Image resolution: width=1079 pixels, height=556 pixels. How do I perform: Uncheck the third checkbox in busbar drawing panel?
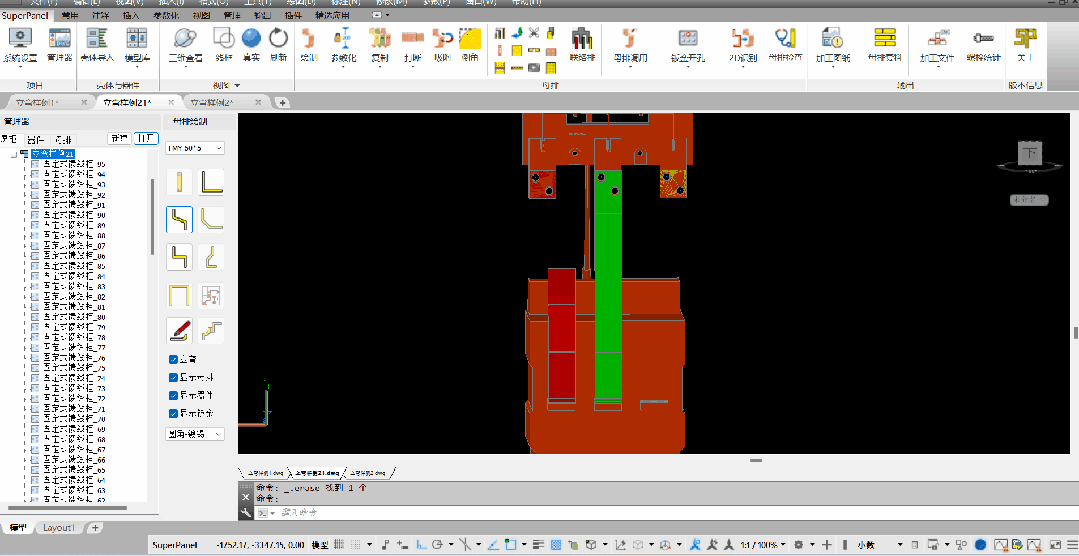[x=173, y=395]
